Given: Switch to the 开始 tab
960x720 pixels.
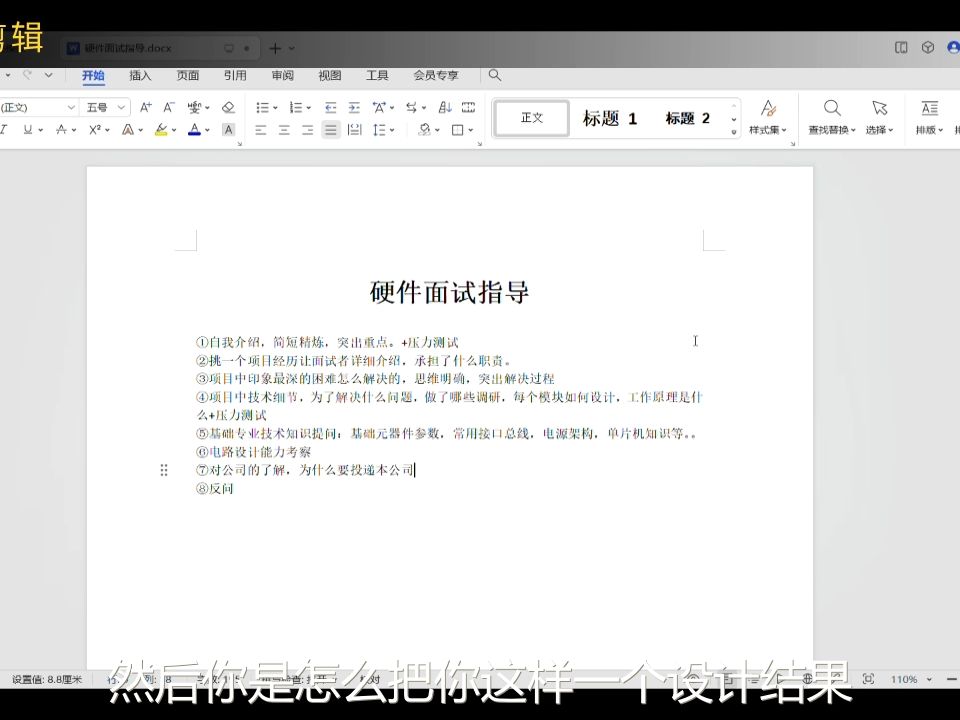Looking at the screenshot, I should click(93, 75).
